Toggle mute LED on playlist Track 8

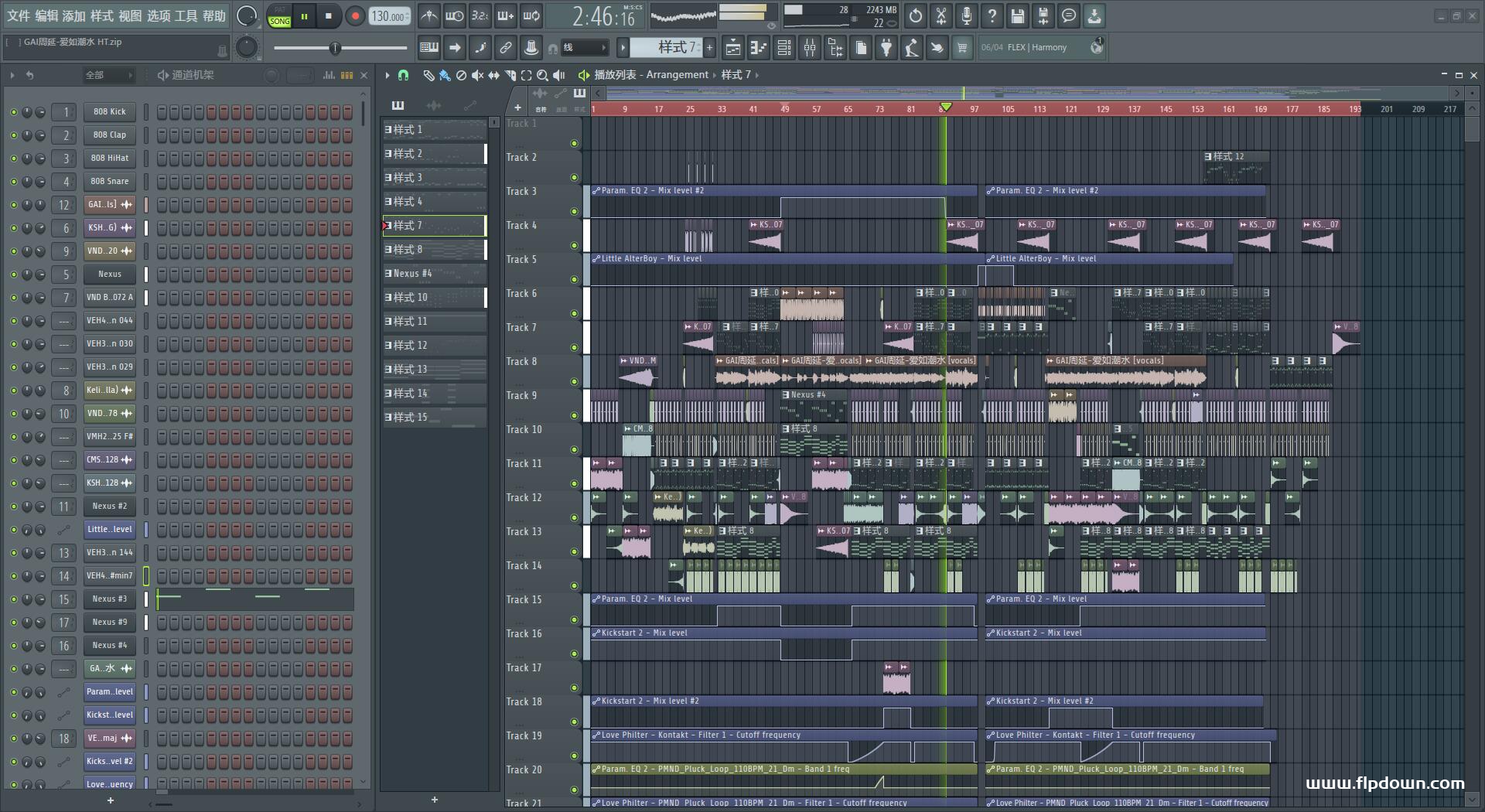(x=574, y=381)
